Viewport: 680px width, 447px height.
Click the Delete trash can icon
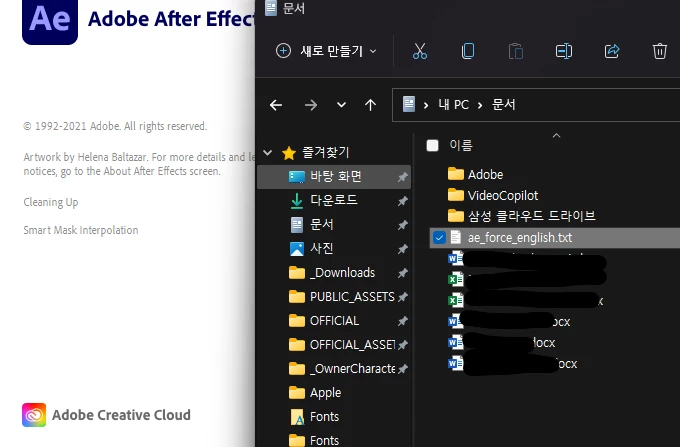tap(660, 51)
